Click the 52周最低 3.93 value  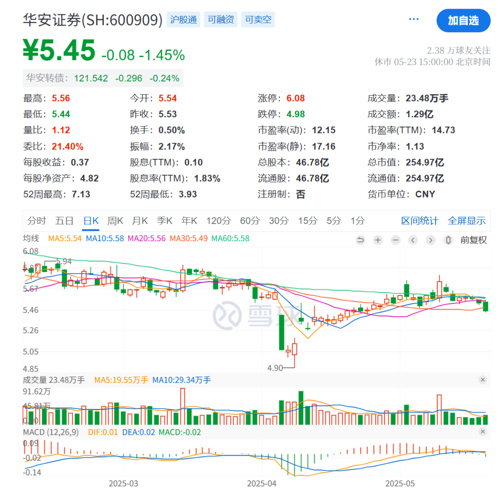[x=188, y=194]
